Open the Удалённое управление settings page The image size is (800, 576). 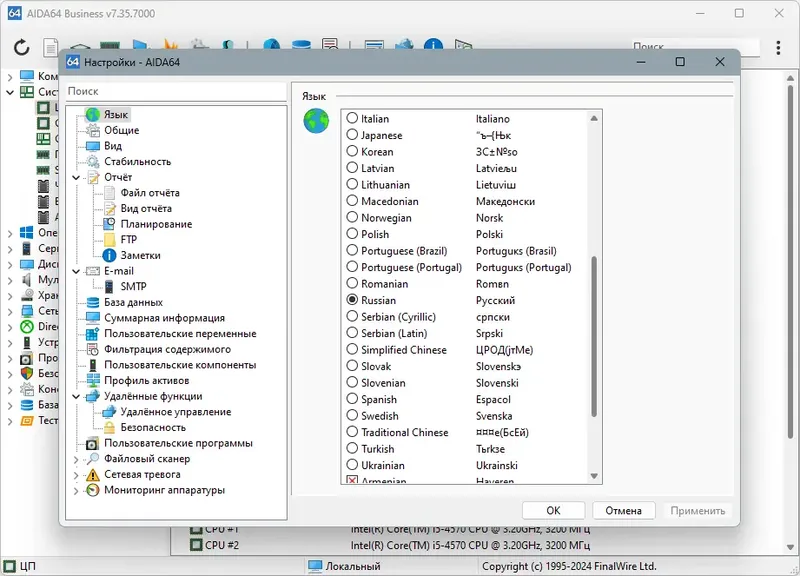176,412
